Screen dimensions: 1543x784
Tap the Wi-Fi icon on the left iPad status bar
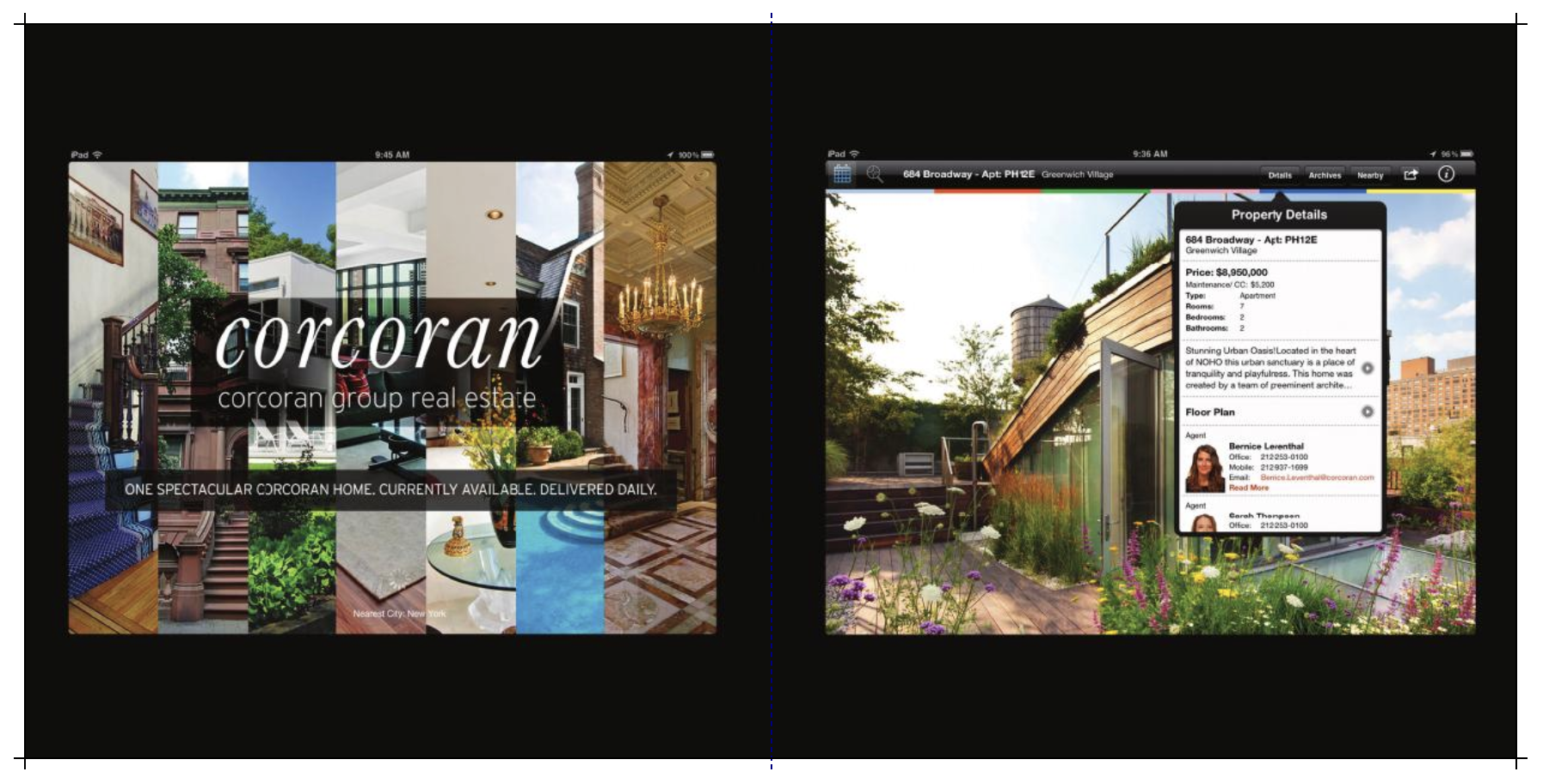point(97,155)
